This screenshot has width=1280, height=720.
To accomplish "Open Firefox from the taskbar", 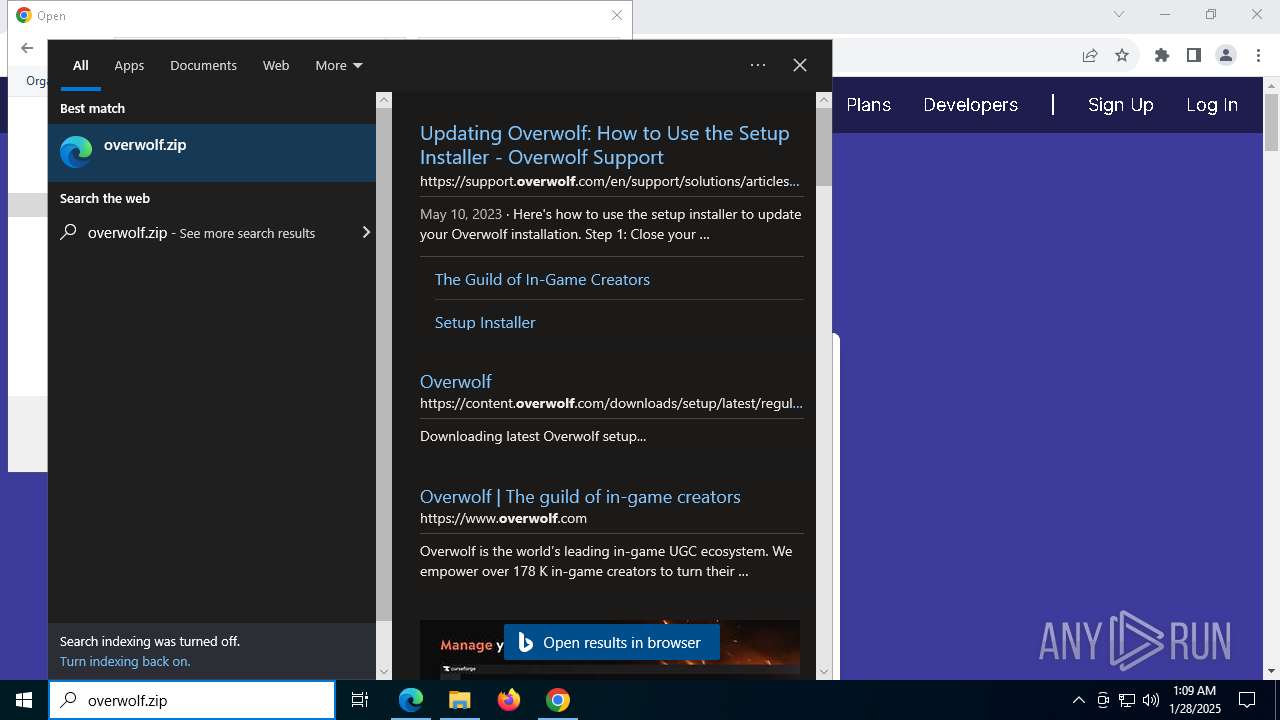I will point(509,700).
